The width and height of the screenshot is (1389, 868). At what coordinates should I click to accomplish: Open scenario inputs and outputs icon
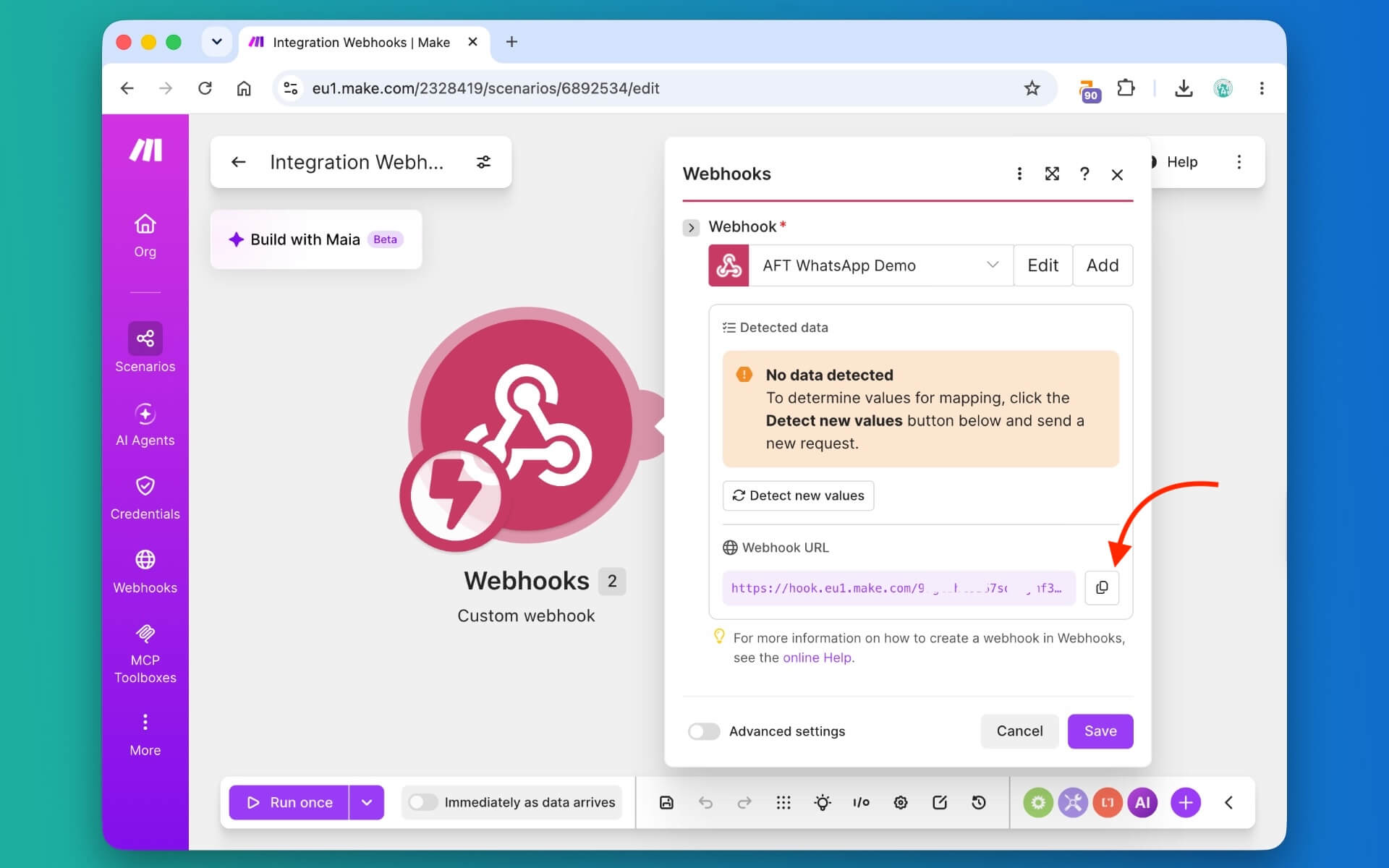[861, 802]
